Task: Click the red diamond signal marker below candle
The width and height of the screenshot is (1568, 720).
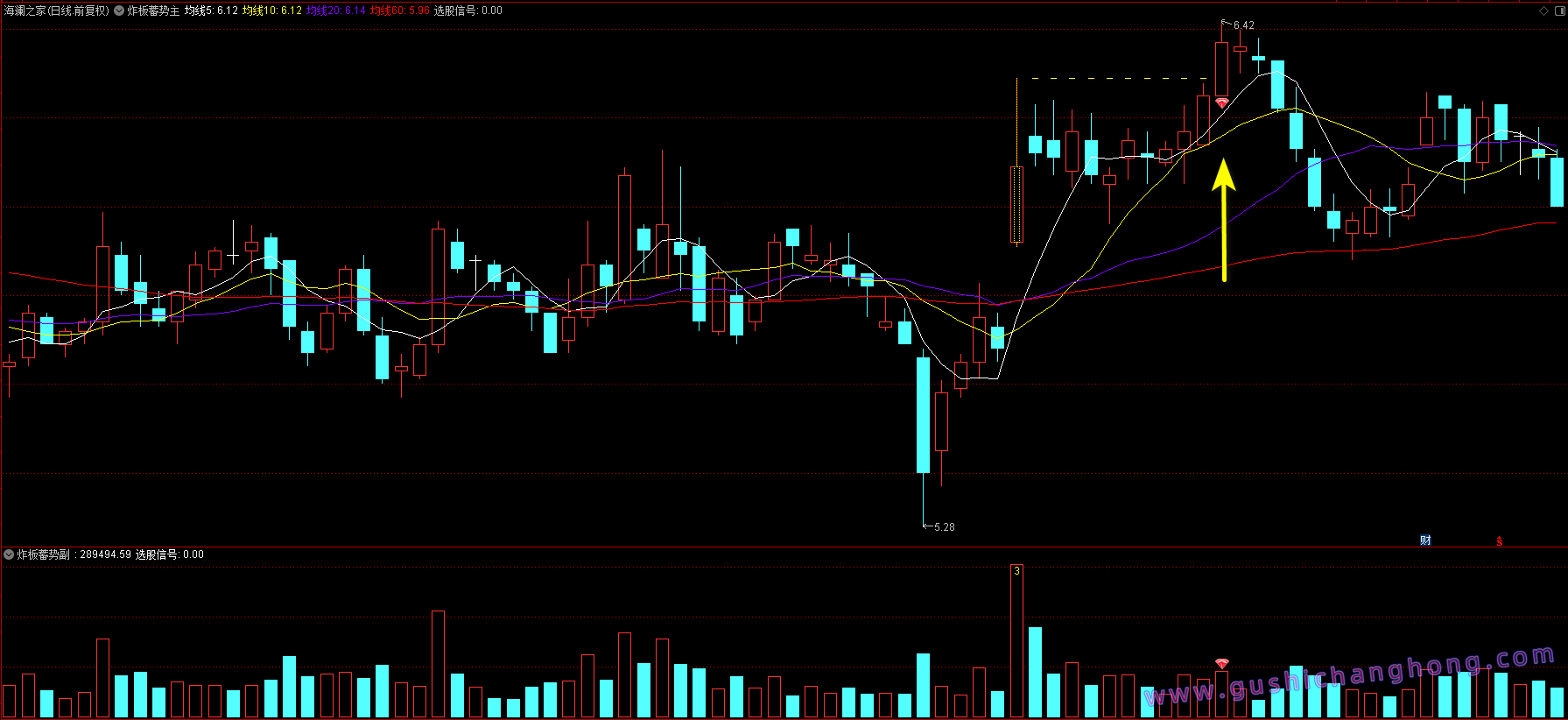Action: point(1222,103)
